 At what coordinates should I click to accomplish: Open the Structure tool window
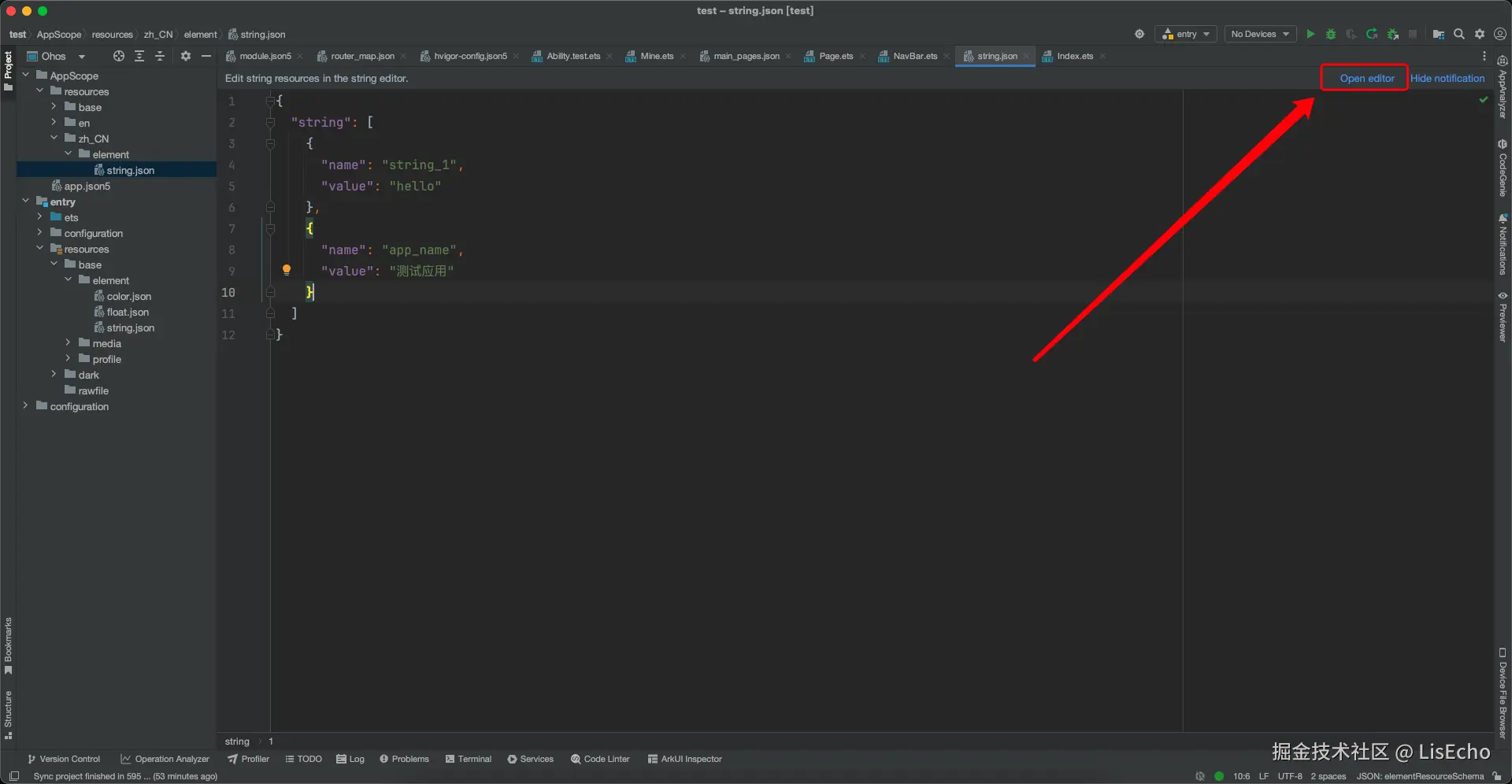(x=8, y=716)
